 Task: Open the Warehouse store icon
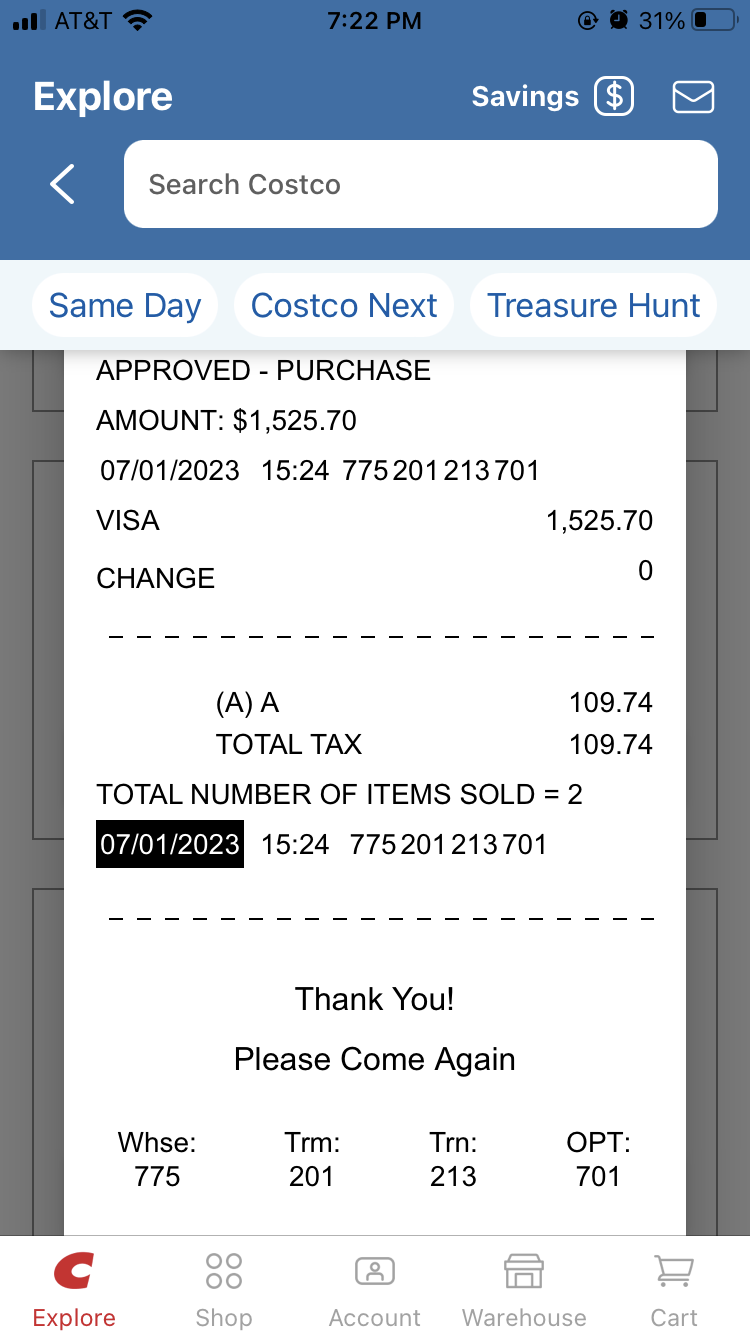click(524, 1272)
